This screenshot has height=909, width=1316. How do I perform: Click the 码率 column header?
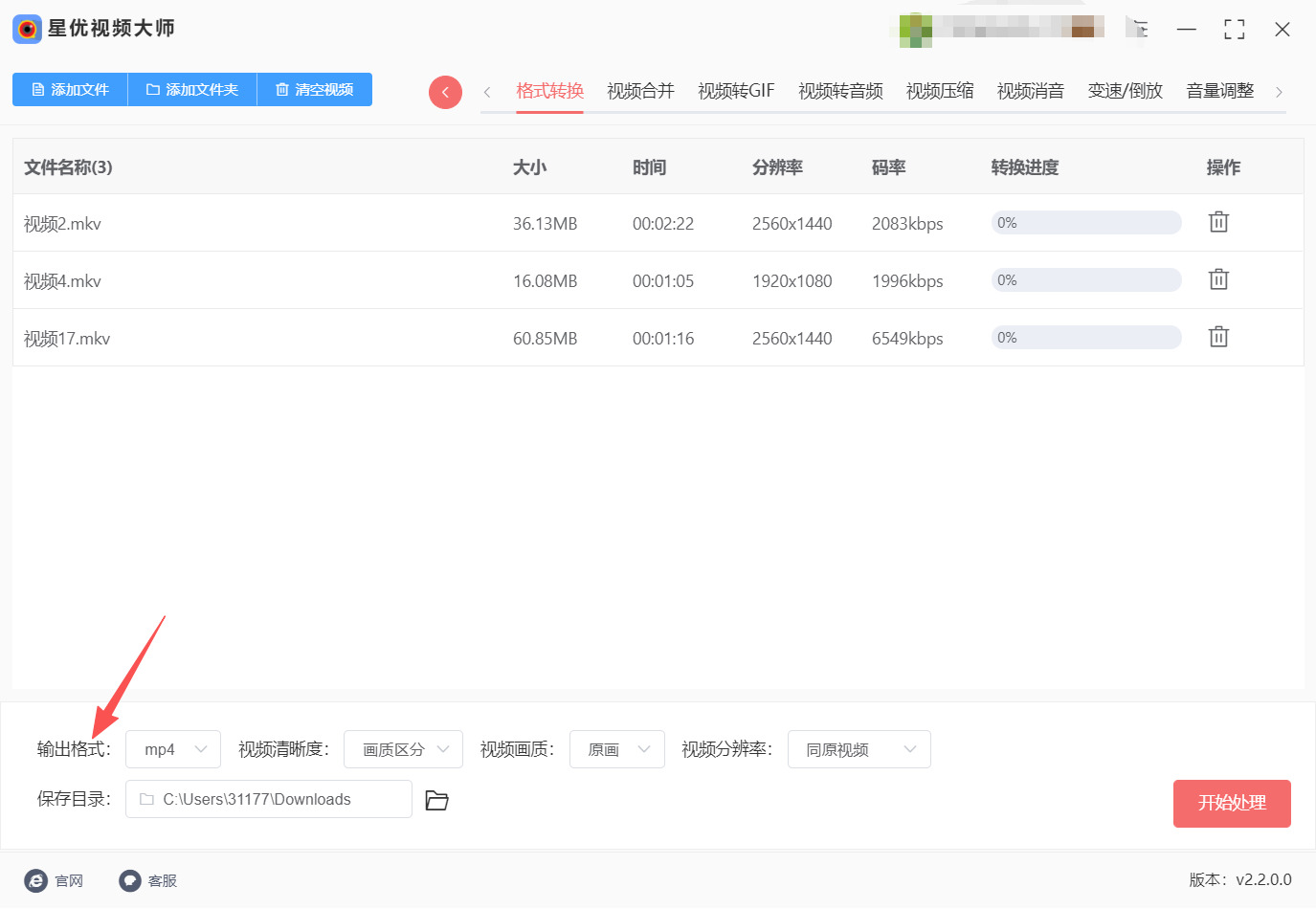coord(888,167)
